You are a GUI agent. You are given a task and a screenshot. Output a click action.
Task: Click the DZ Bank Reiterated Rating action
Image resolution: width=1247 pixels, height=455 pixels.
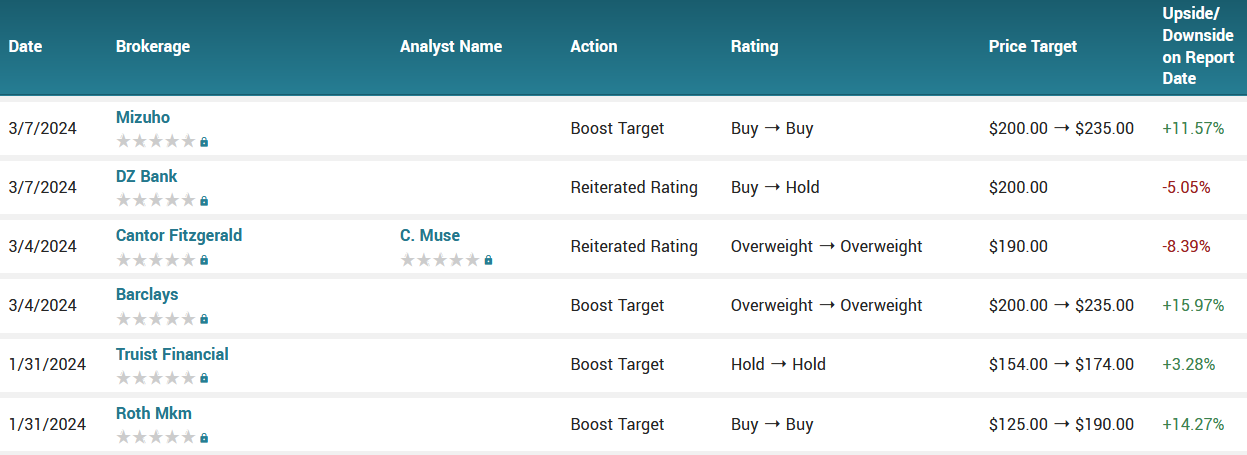click(x=634, y=187)
